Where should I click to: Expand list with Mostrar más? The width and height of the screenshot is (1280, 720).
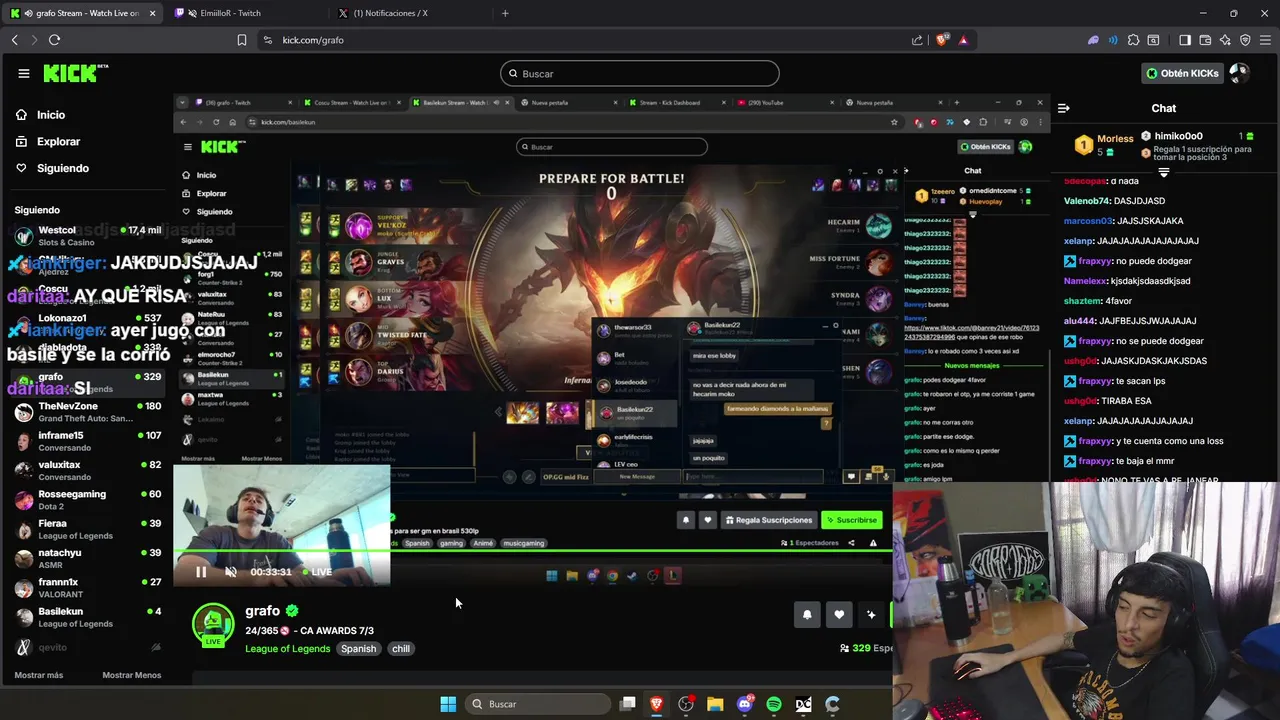pyautogui.click(x=39, y=675)
